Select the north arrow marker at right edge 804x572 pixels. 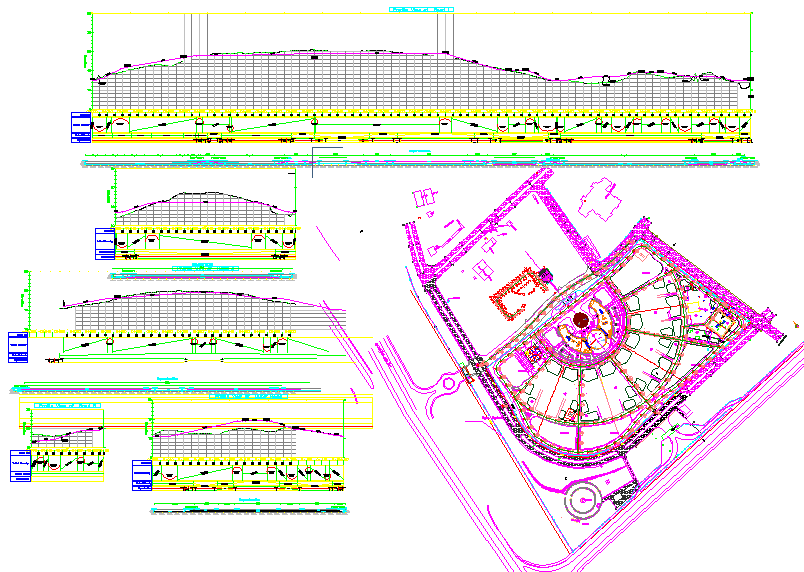click(795, 323)
